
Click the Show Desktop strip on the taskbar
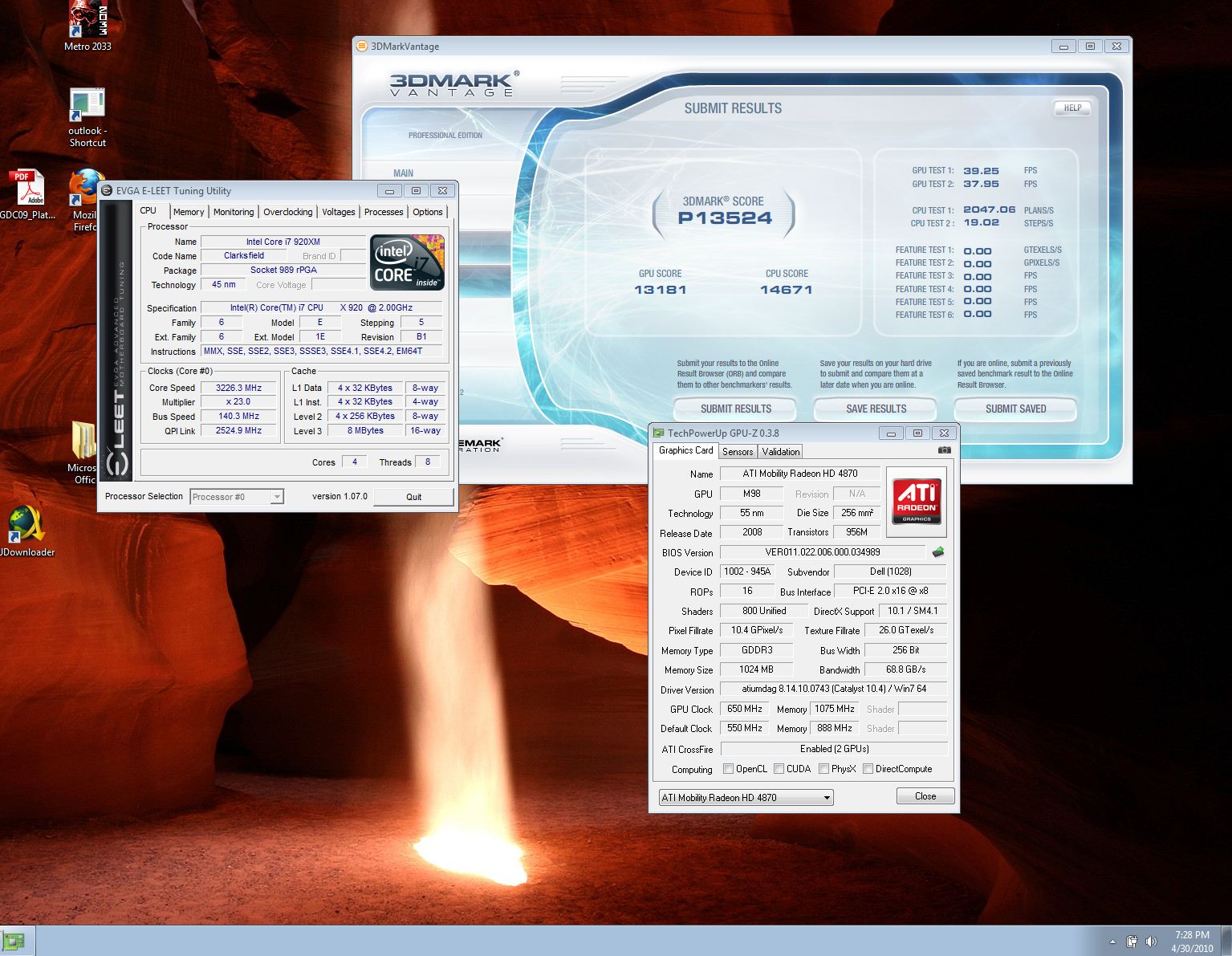(x=1226, y=941)
